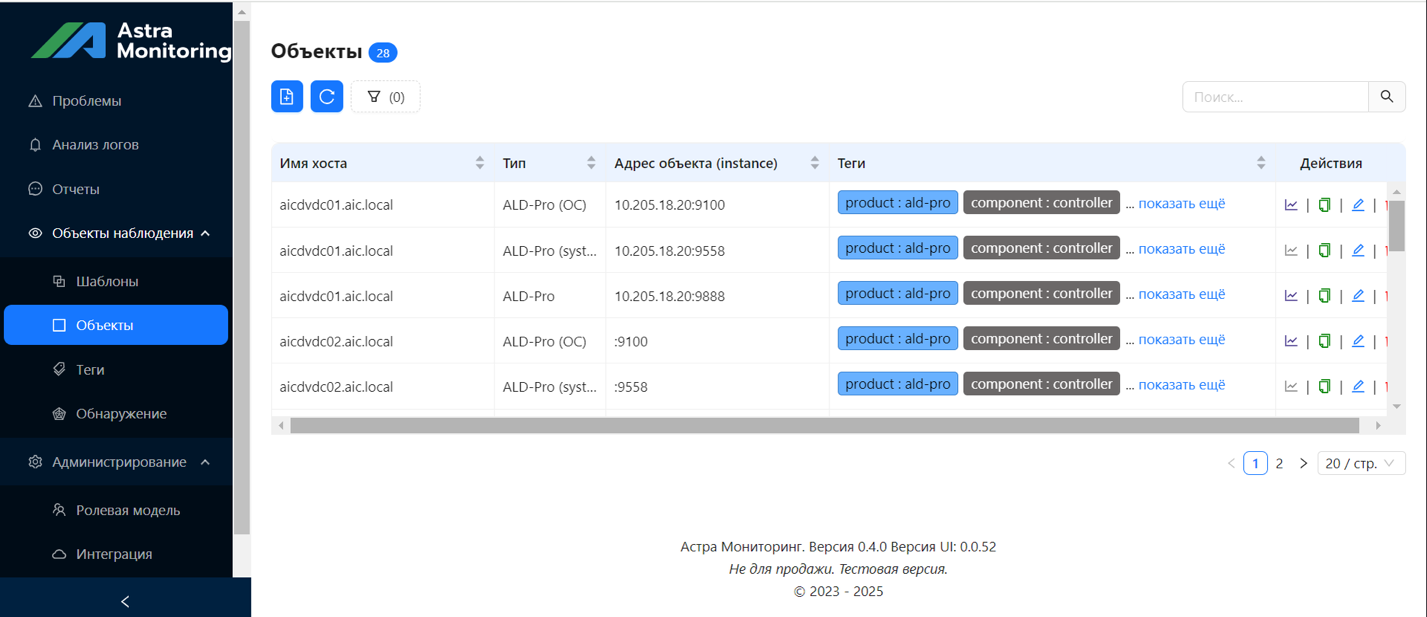Click the search magnifier icon

(1387, 97)
